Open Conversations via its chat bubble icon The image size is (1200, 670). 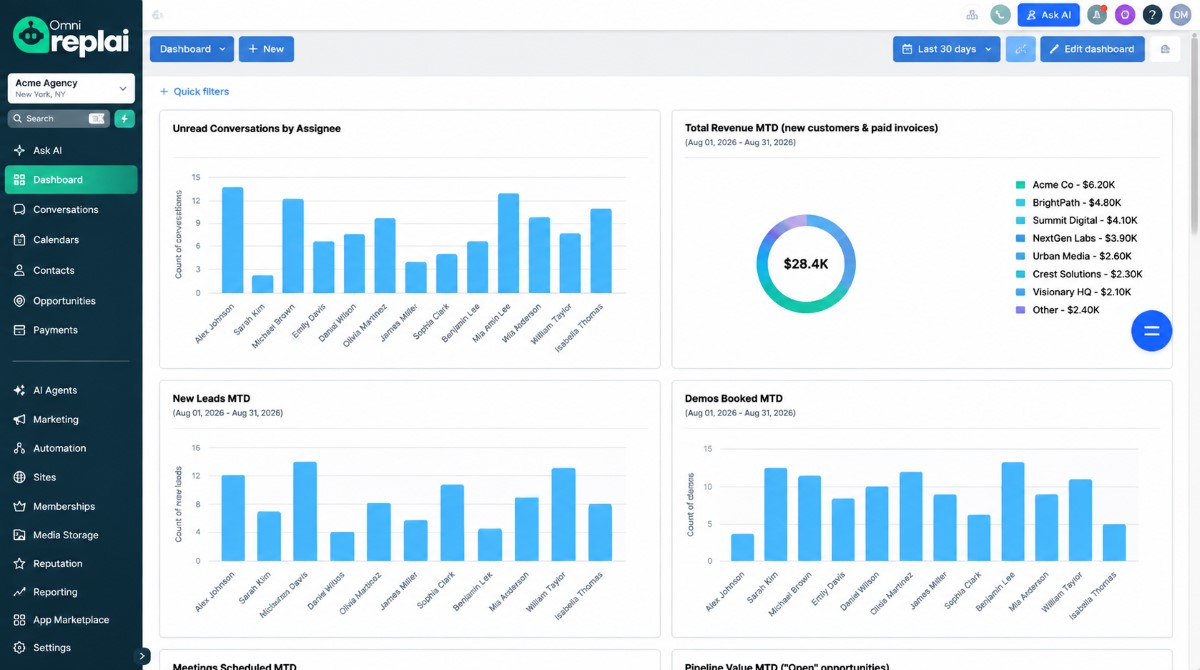tap(19, 210)
